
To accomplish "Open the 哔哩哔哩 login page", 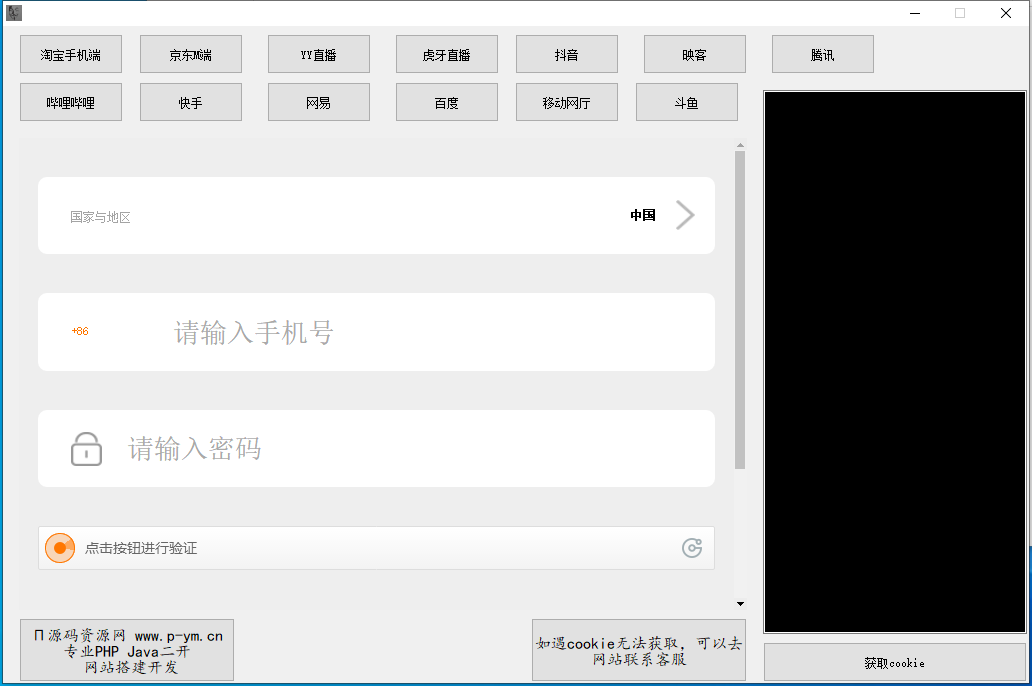I will (71, 102).
